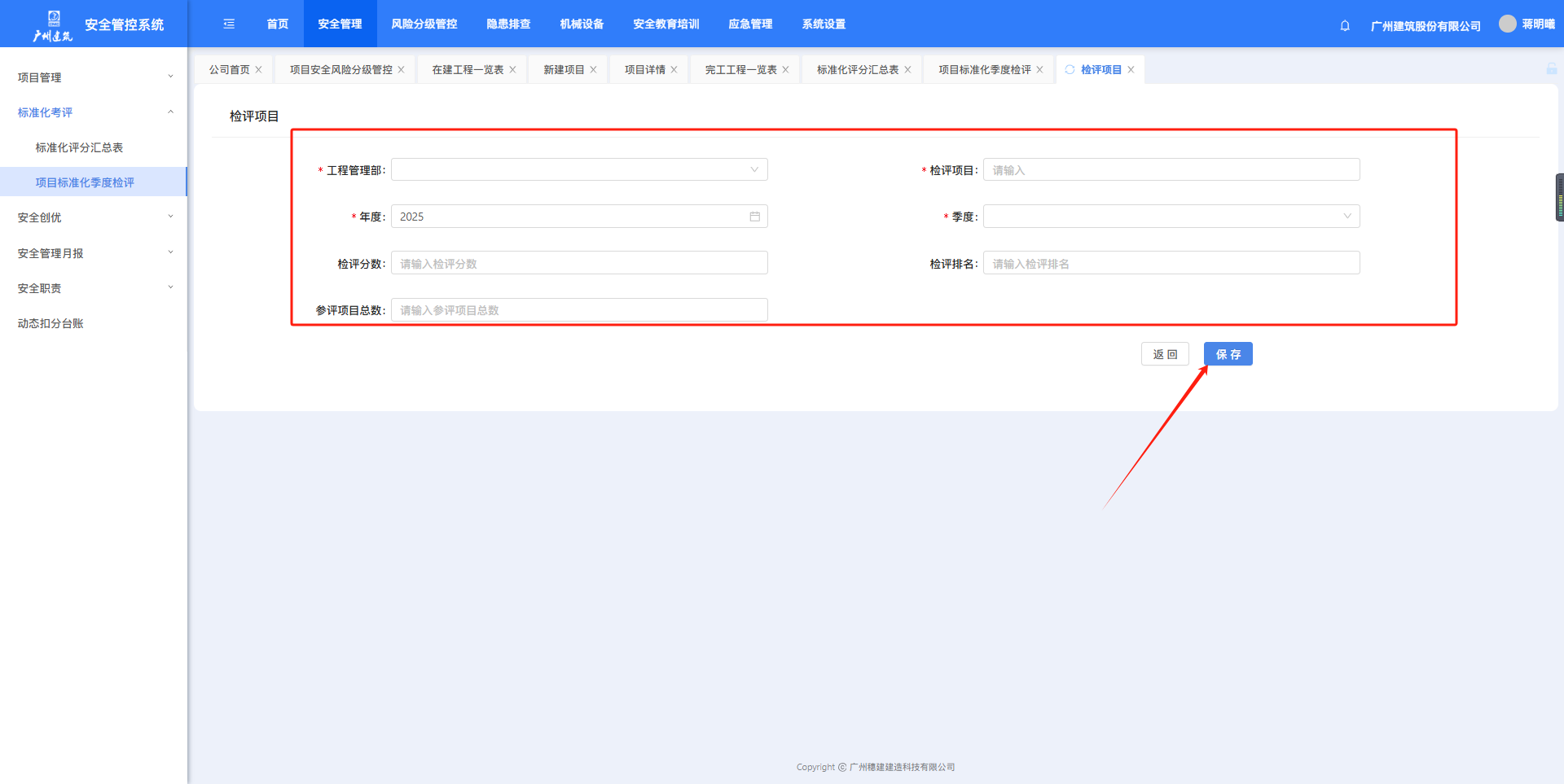Screen dimensions: 1564x784
Task: Expand the 项目管理 sidebar menu
Action: tap(94, 77)
